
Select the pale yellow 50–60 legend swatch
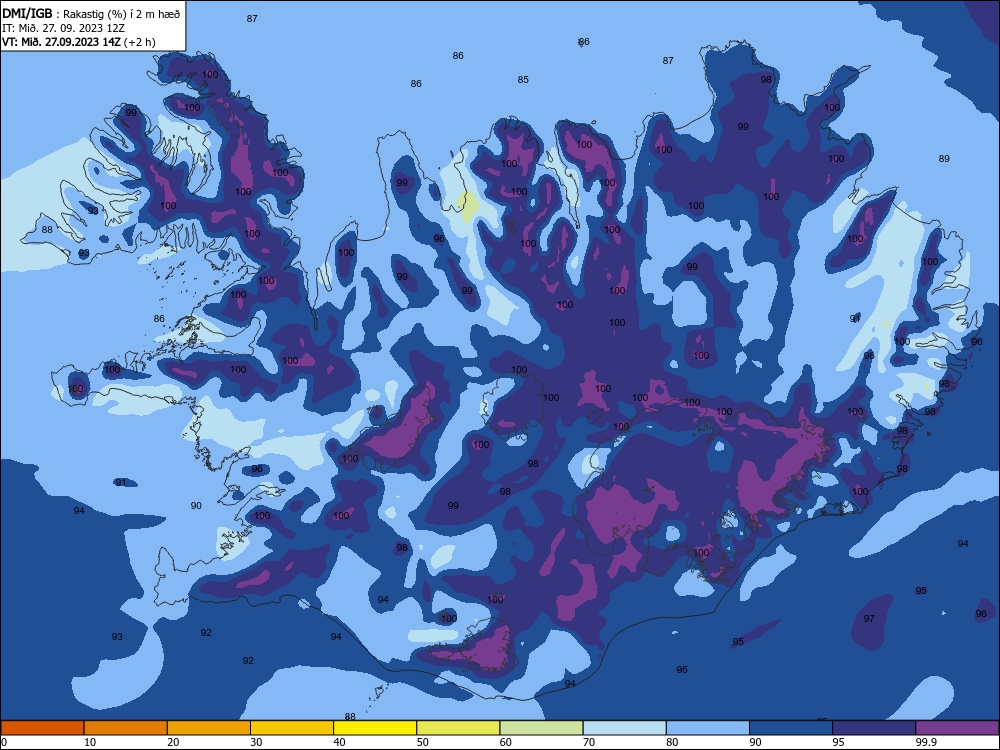pyautogui.click(x=458, y=728)
